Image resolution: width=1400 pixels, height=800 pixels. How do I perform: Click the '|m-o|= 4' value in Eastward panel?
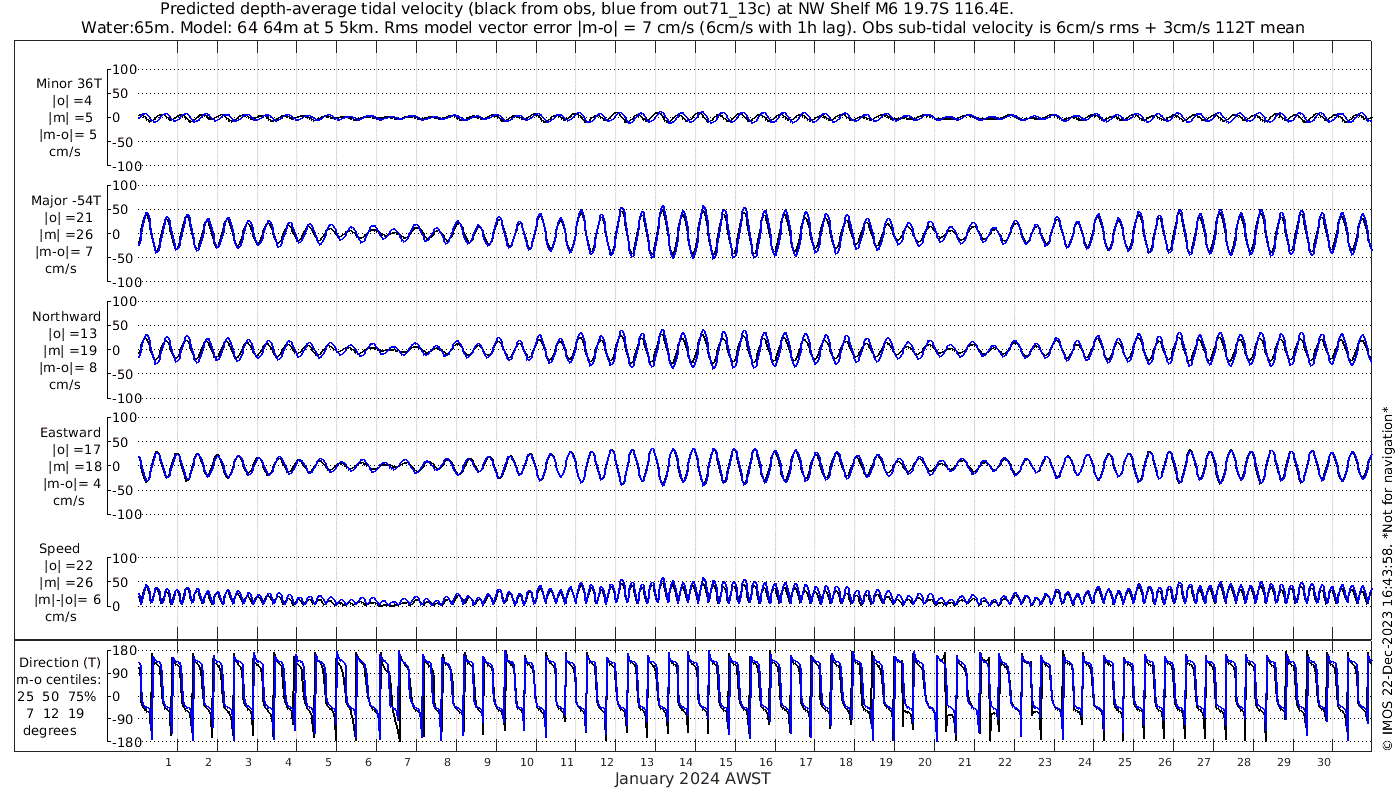(x=71, y=484)
